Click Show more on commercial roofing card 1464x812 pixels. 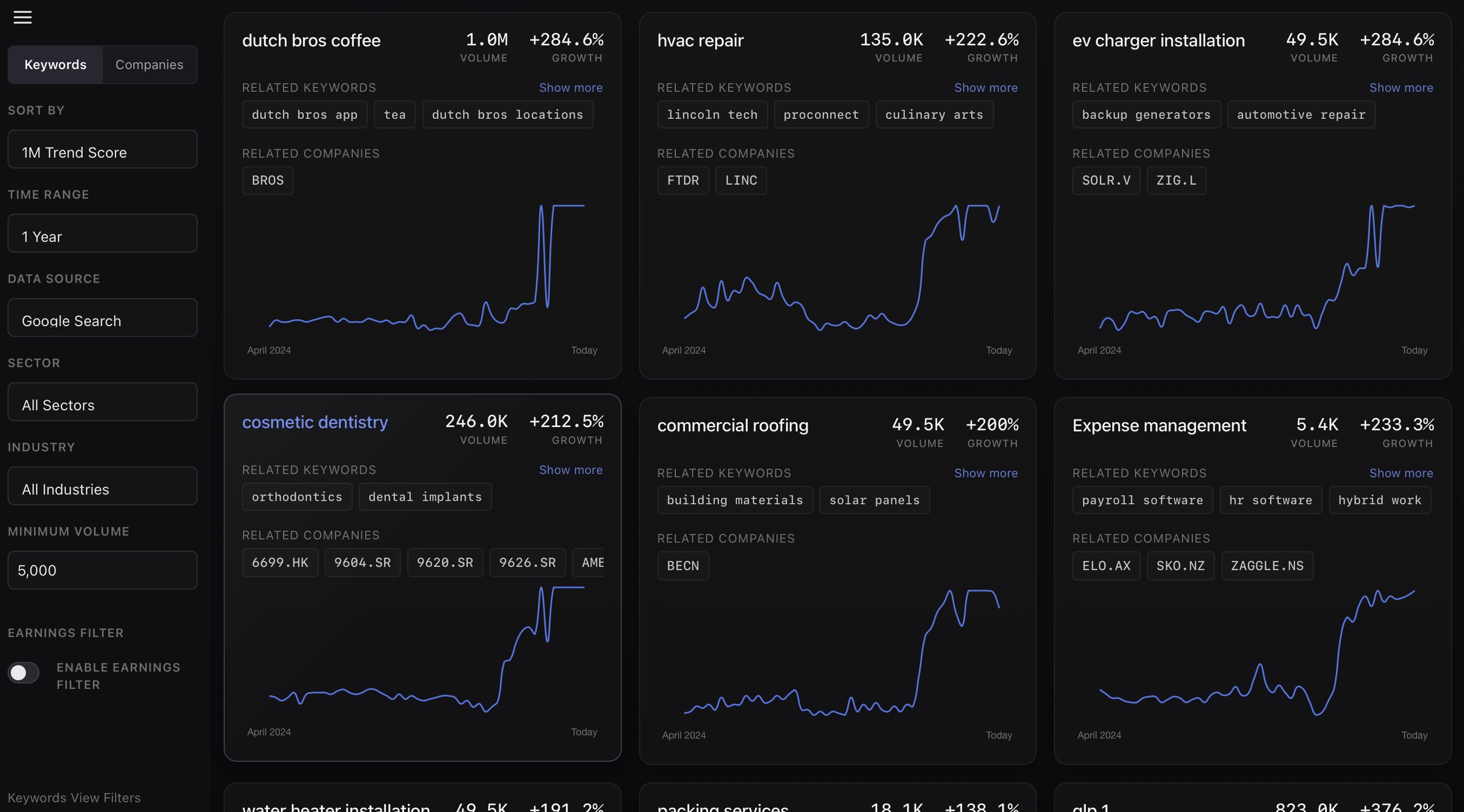click(985, 473)
